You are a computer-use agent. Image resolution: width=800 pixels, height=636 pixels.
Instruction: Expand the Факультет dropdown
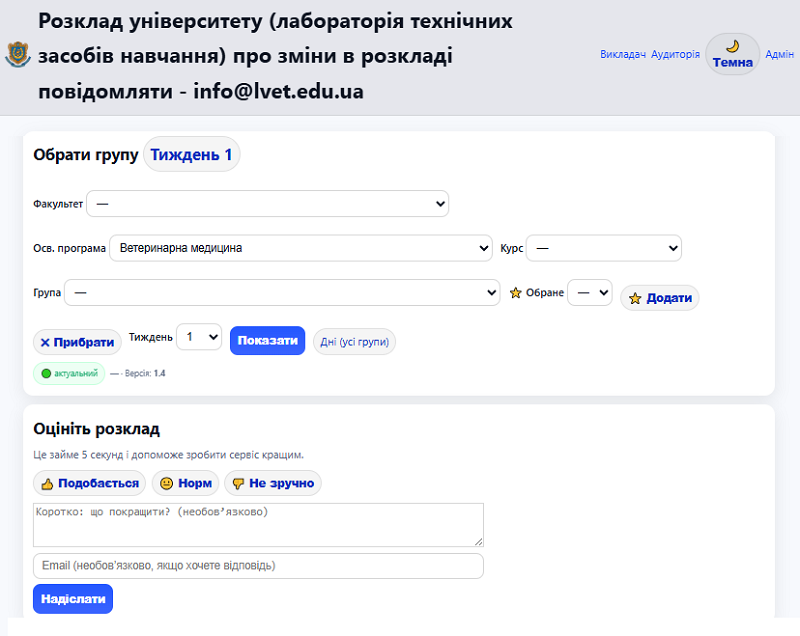tap(267, 204)
